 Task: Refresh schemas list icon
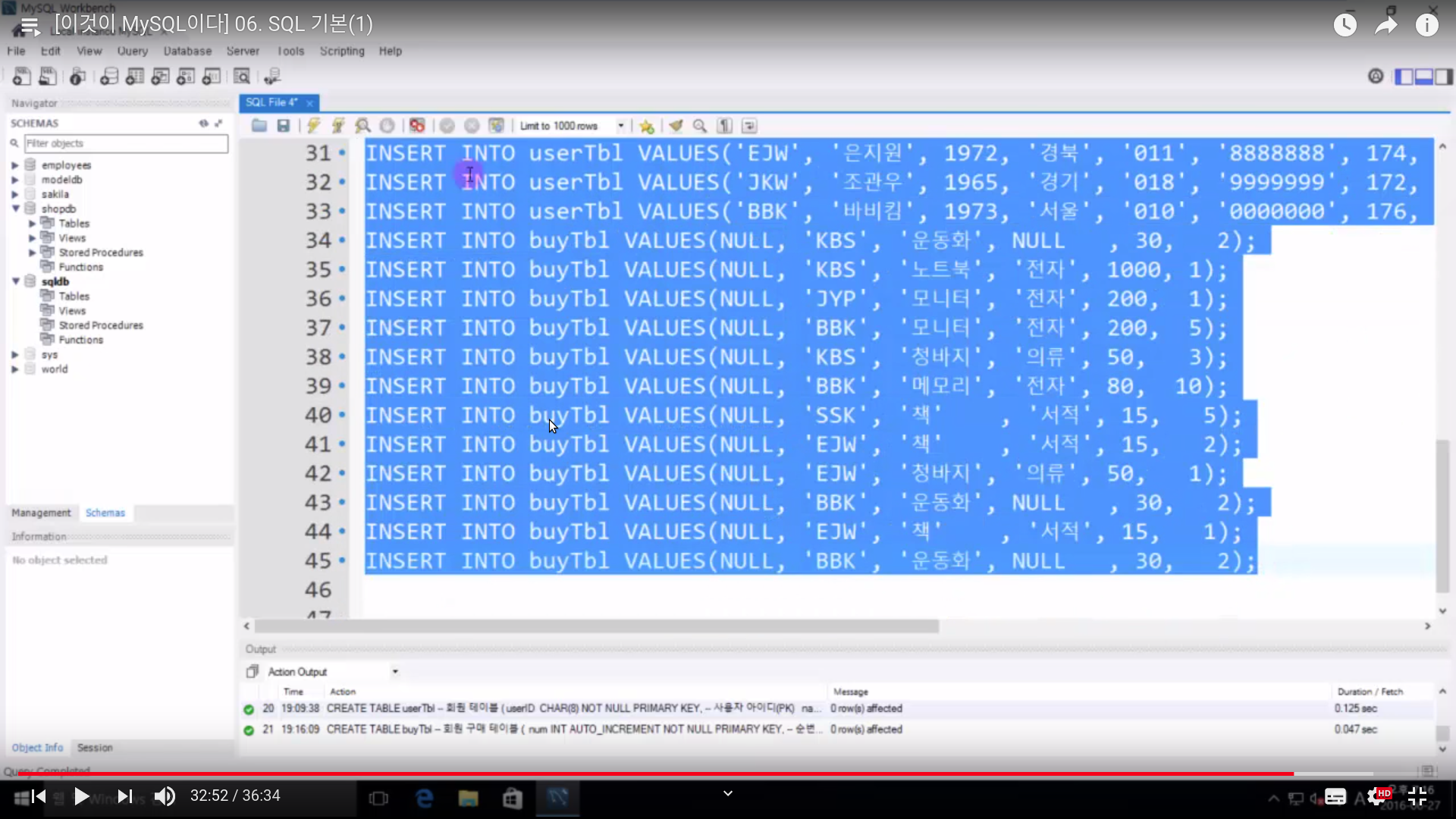pos(203,123)
